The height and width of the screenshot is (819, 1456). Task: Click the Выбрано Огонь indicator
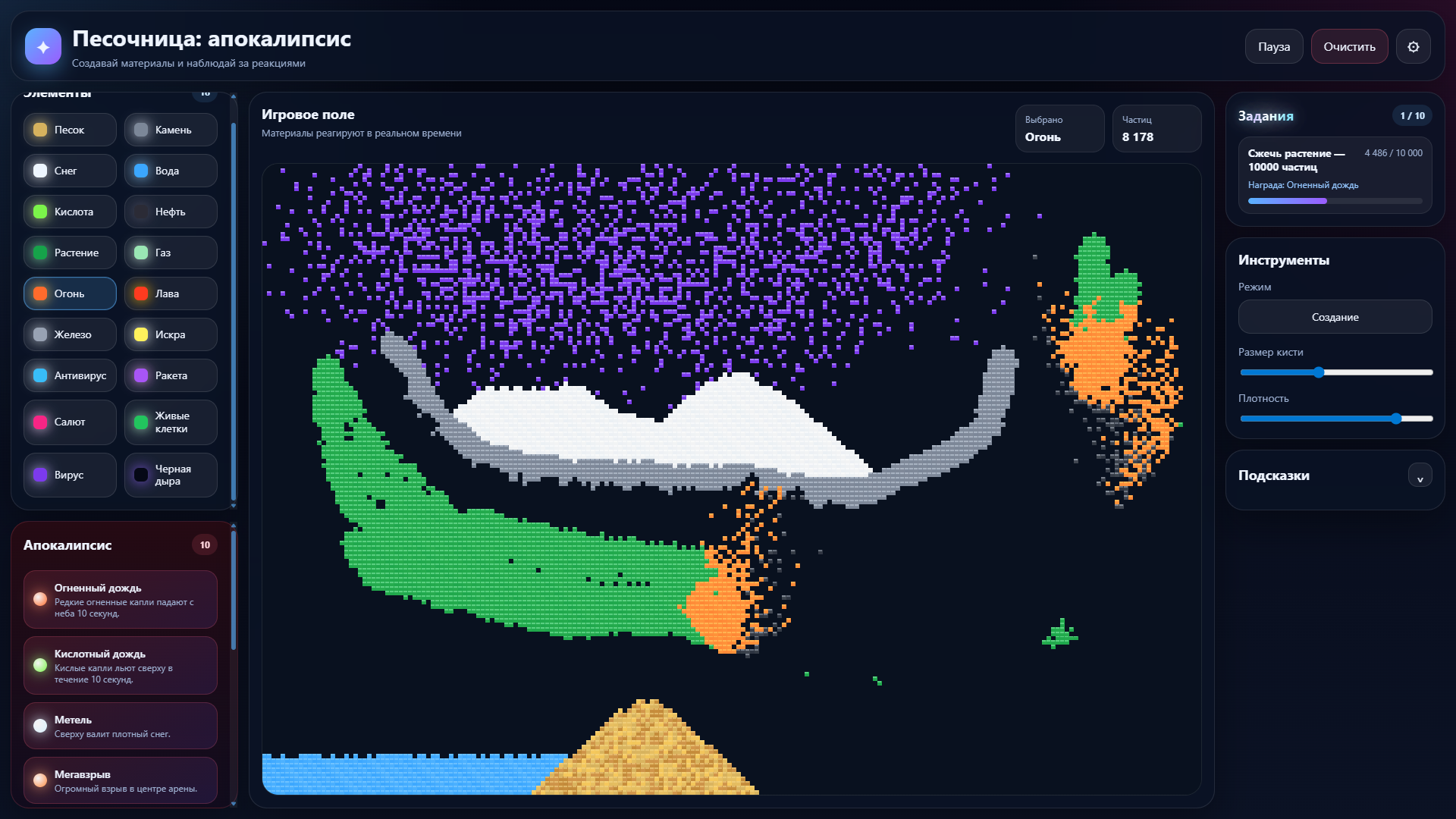coord(1059,129)
